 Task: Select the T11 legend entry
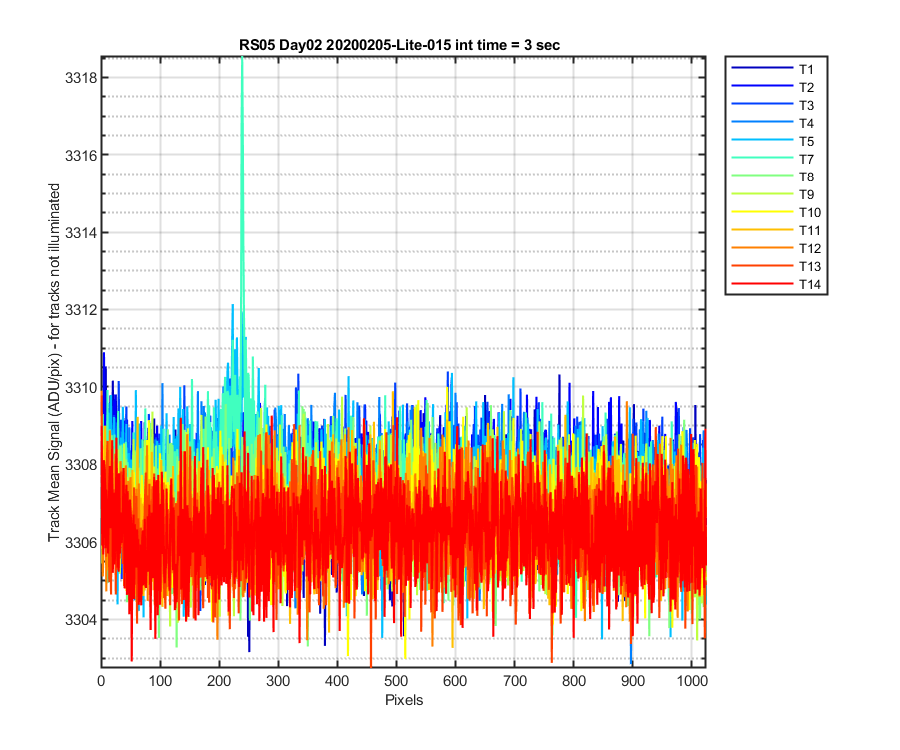[x=776, y=230]
